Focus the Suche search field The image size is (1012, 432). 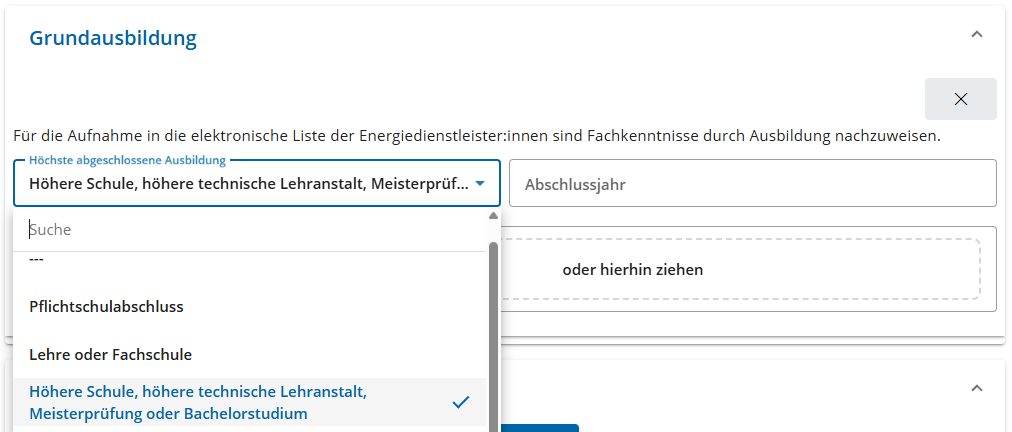pyautogui.click(x=250, y=230)
